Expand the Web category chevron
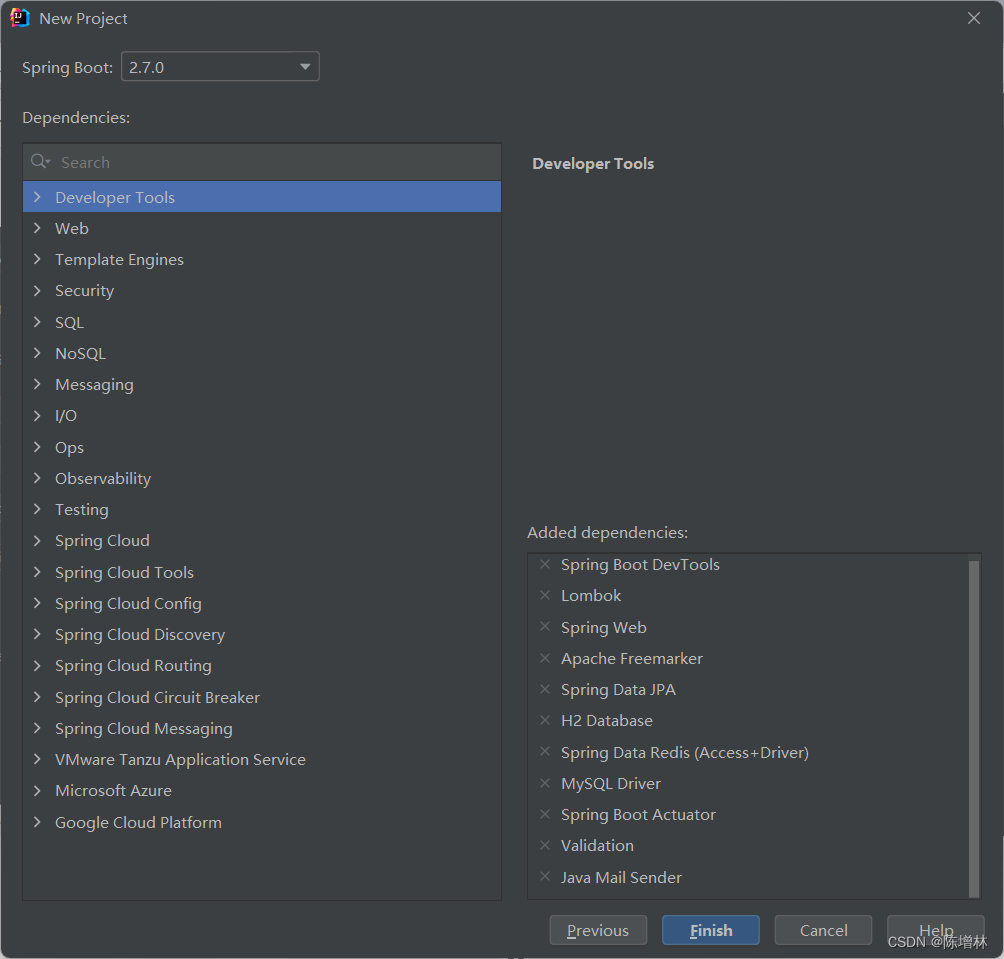1004x959 pixels. [x=37, y=228]
